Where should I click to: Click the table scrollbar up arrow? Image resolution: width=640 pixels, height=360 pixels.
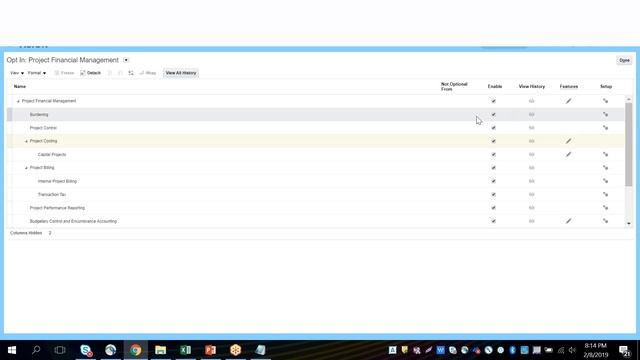pyautogui.click(x=629, y=99)
